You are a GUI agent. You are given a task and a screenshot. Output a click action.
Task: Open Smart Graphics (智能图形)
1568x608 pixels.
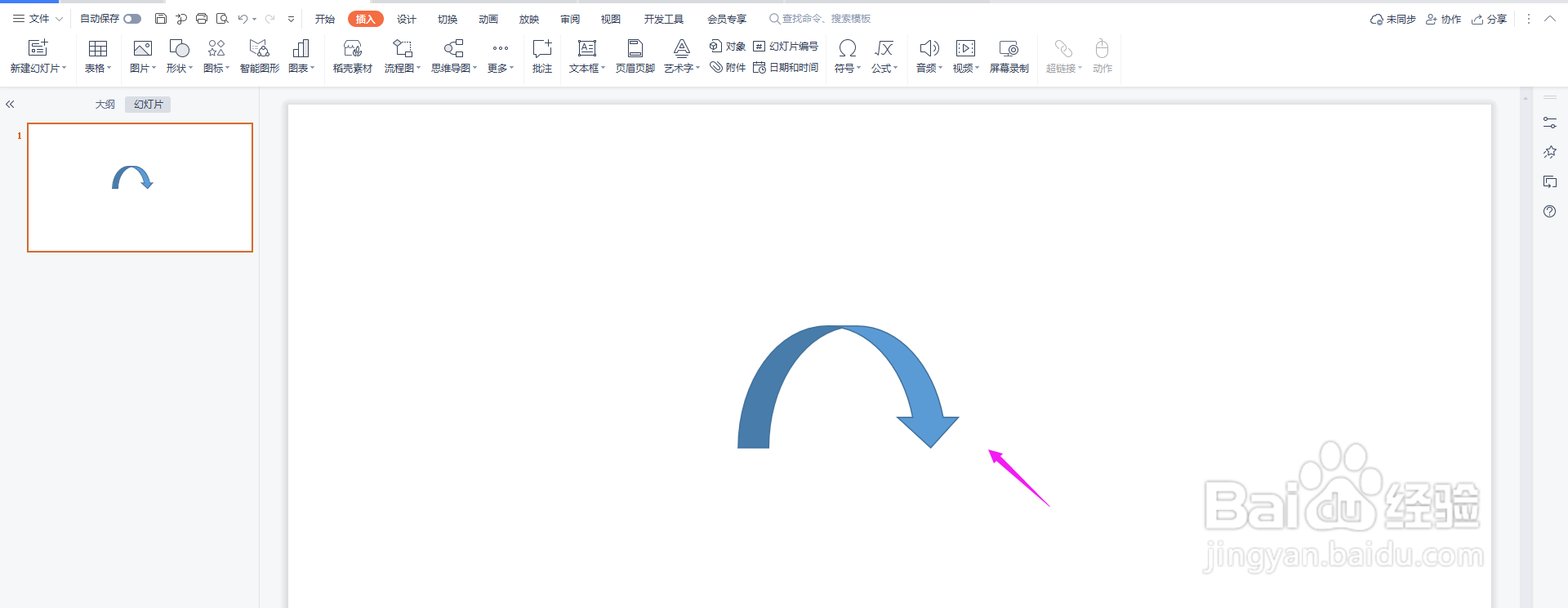259,56
